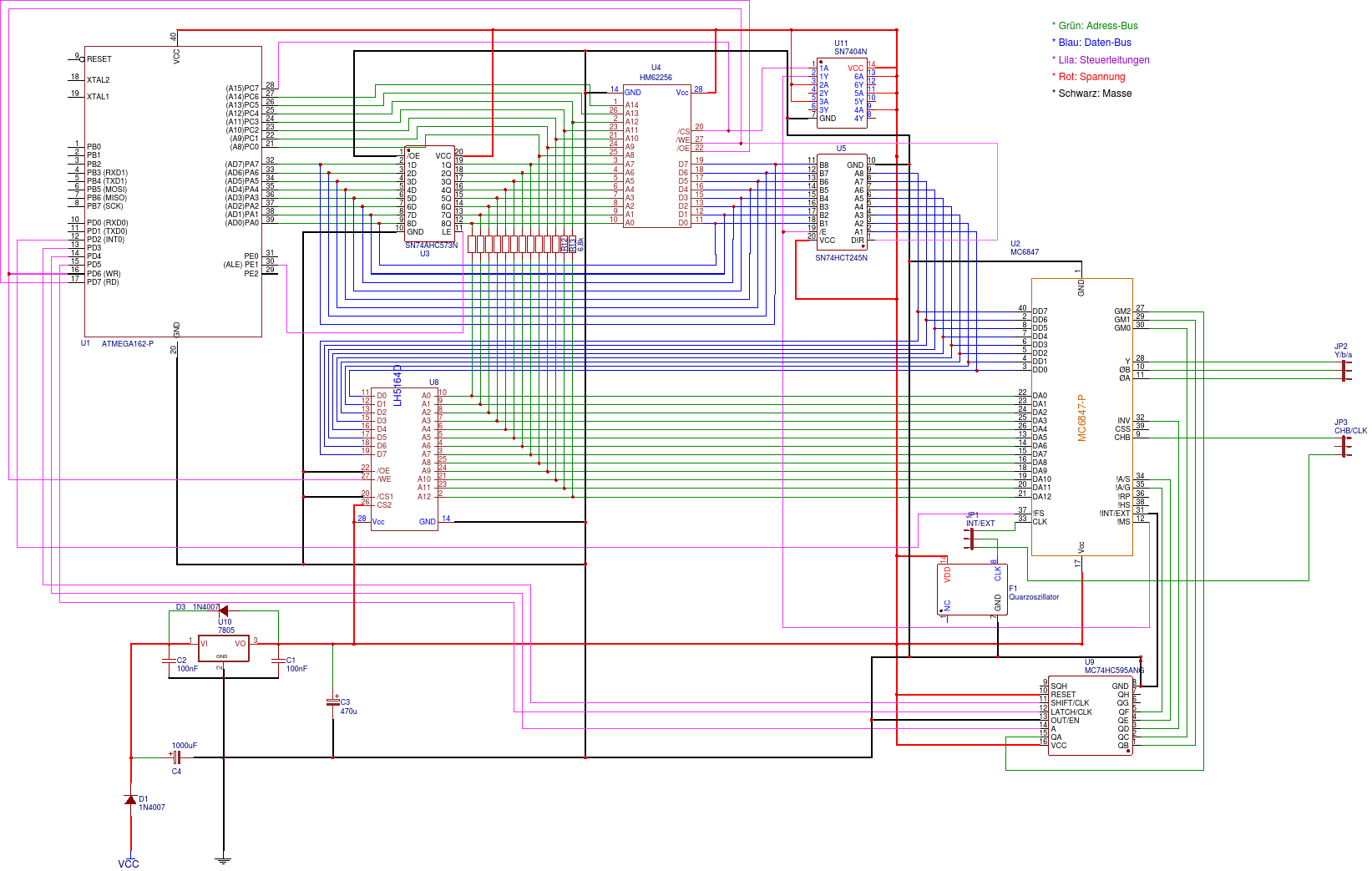1372x871 pixels.
Task: Click the JP3 CHB/CLK connector
Action: 1344,447
